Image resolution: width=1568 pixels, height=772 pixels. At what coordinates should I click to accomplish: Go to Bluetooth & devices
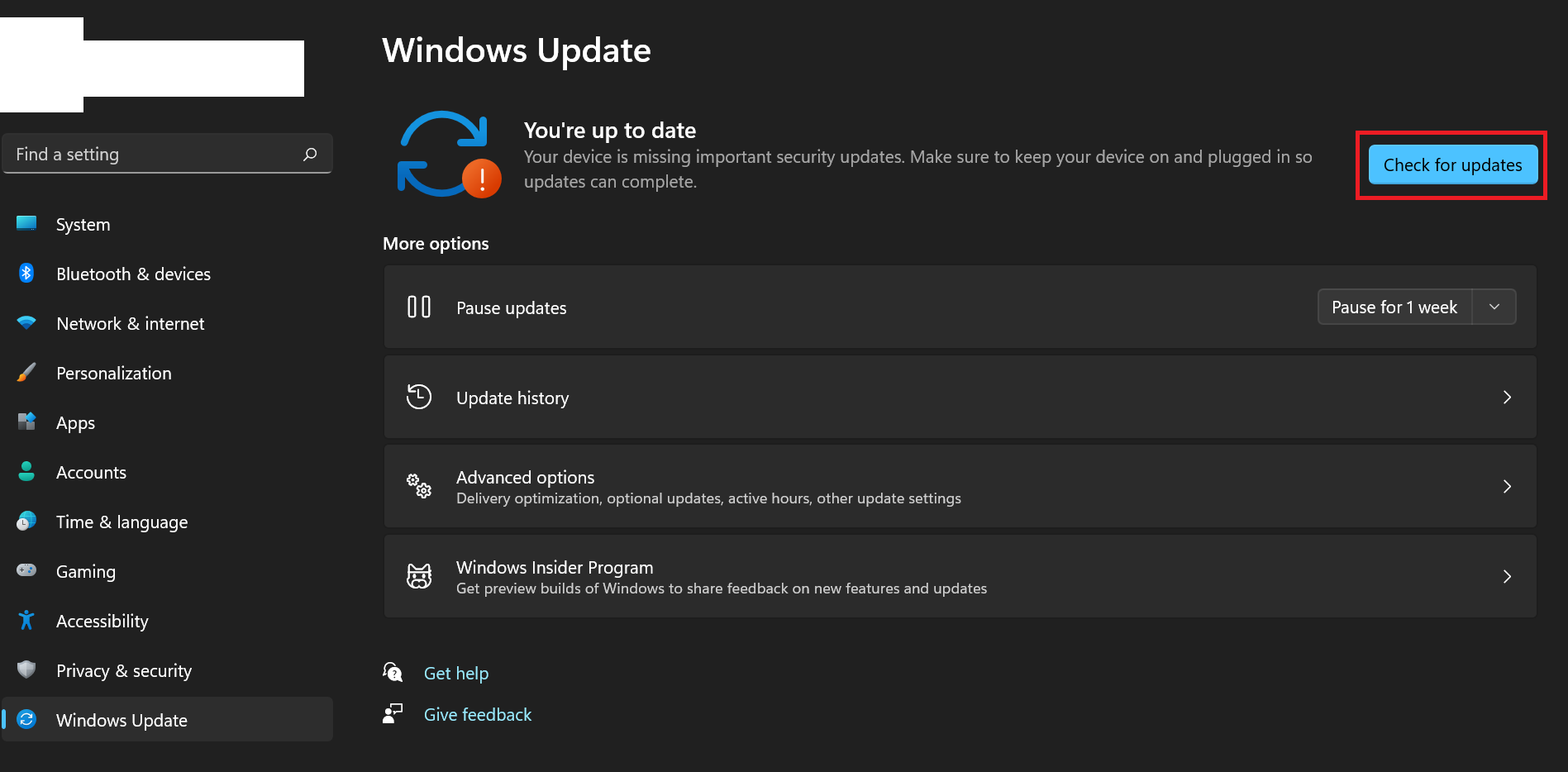coord(167,274)
